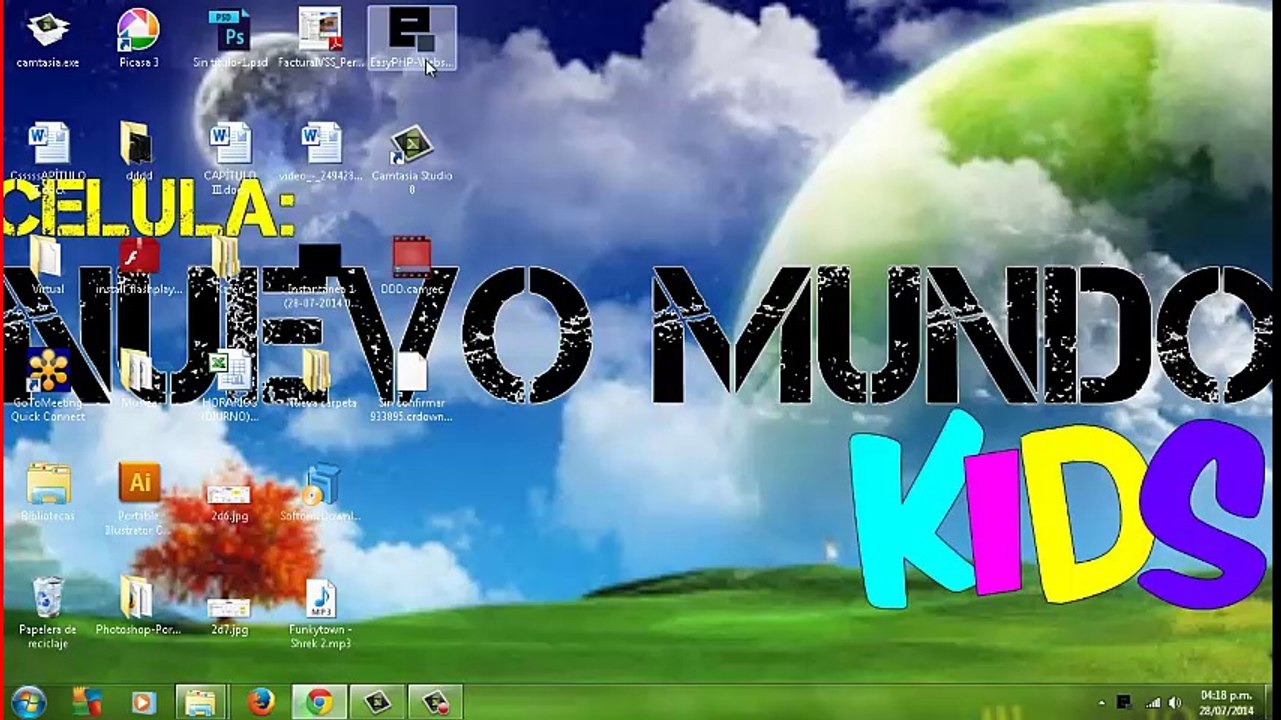This screenshot has height=720, width=1281.
Task: Open Windows Explorer from the taskbar
Action: (201, 702)
